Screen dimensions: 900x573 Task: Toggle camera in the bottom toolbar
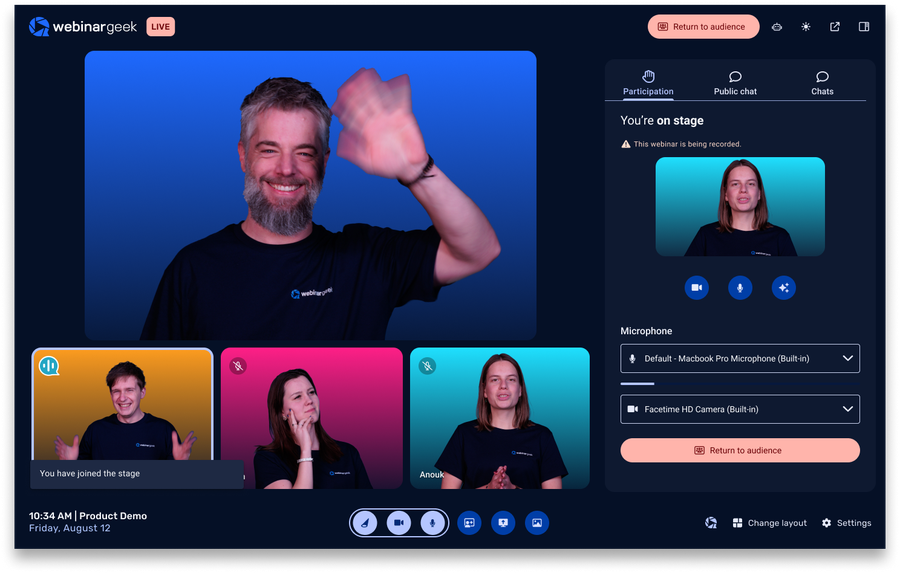[x=399, y=522]
